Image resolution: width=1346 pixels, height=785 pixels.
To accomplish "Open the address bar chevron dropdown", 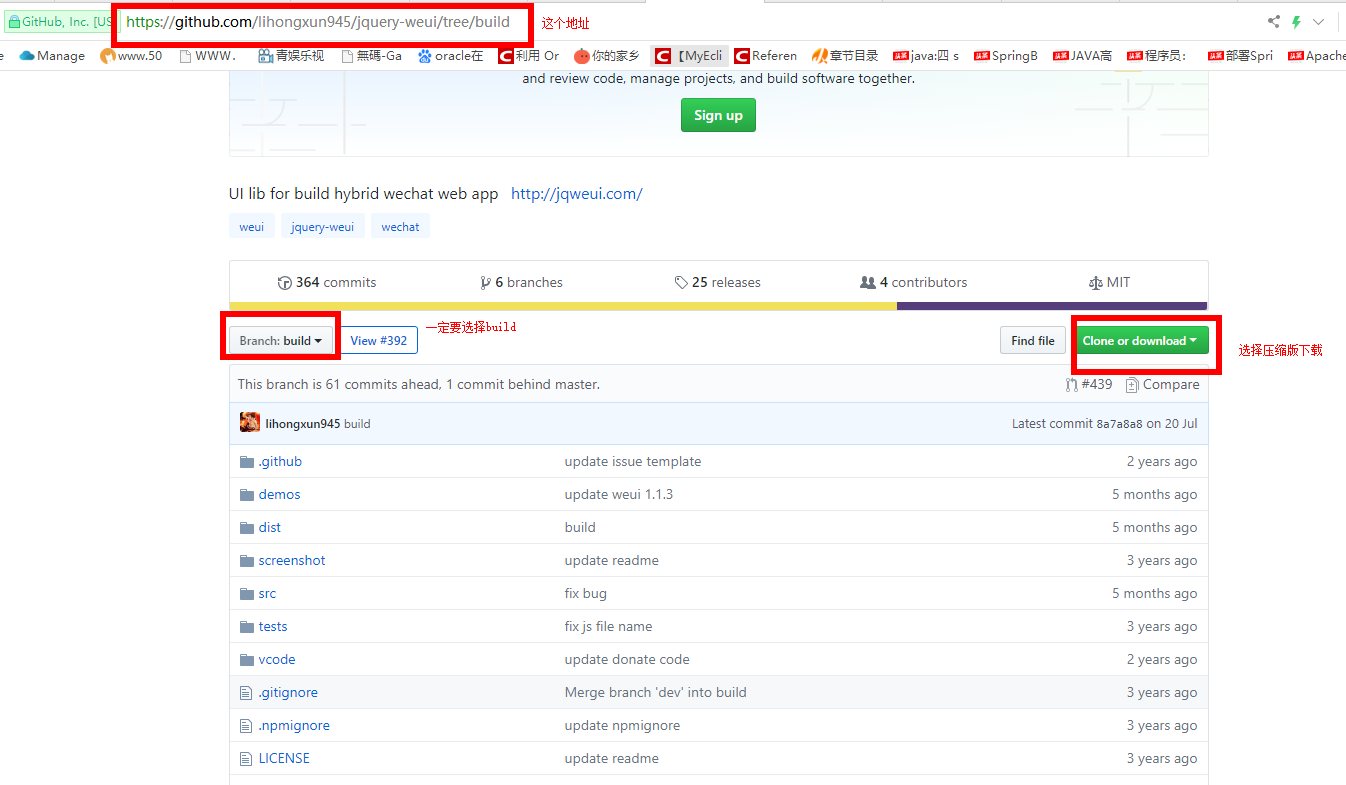I will 1319,22.
